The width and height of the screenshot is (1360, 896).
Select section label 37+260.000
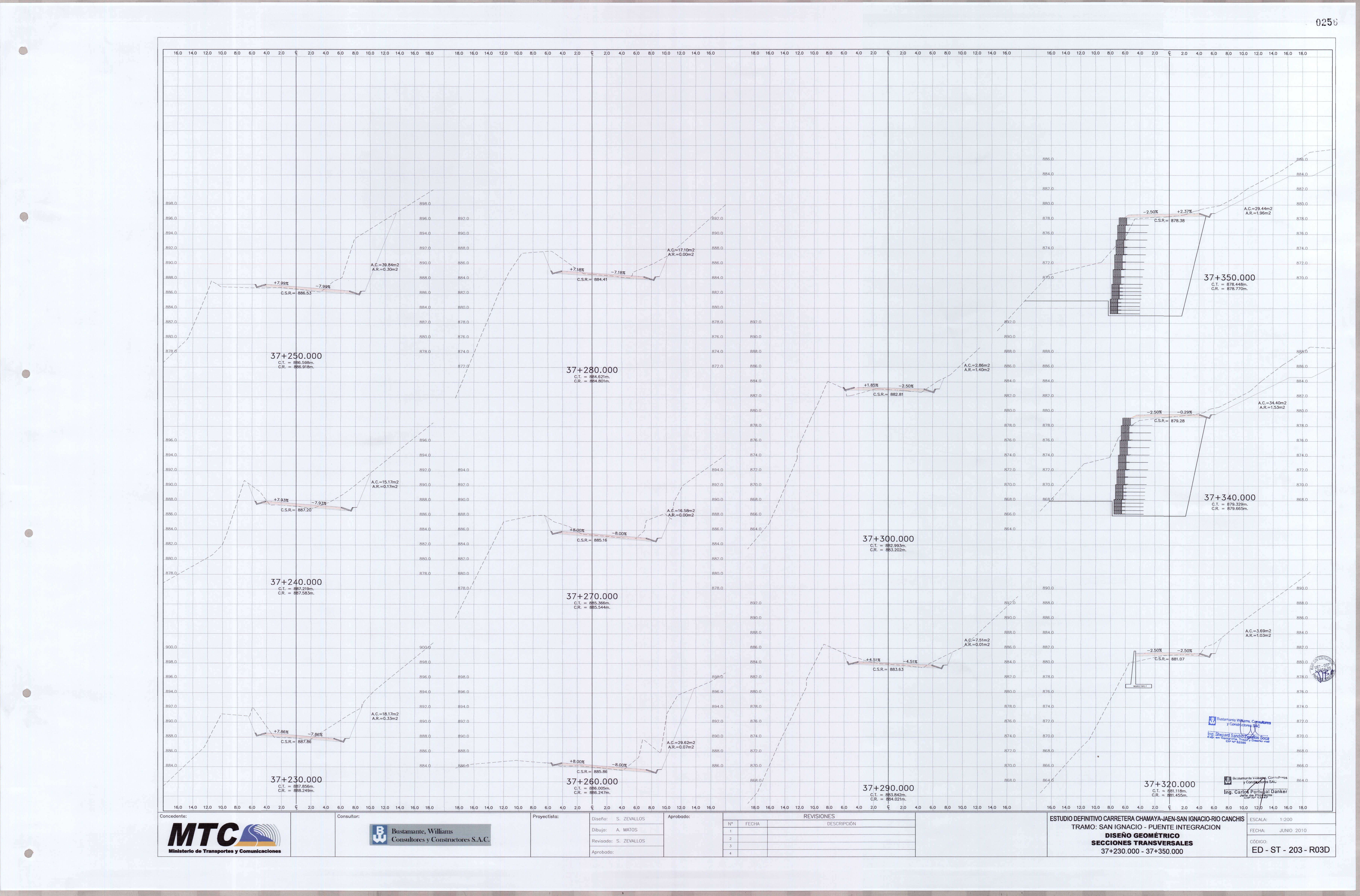pos(592,782)
